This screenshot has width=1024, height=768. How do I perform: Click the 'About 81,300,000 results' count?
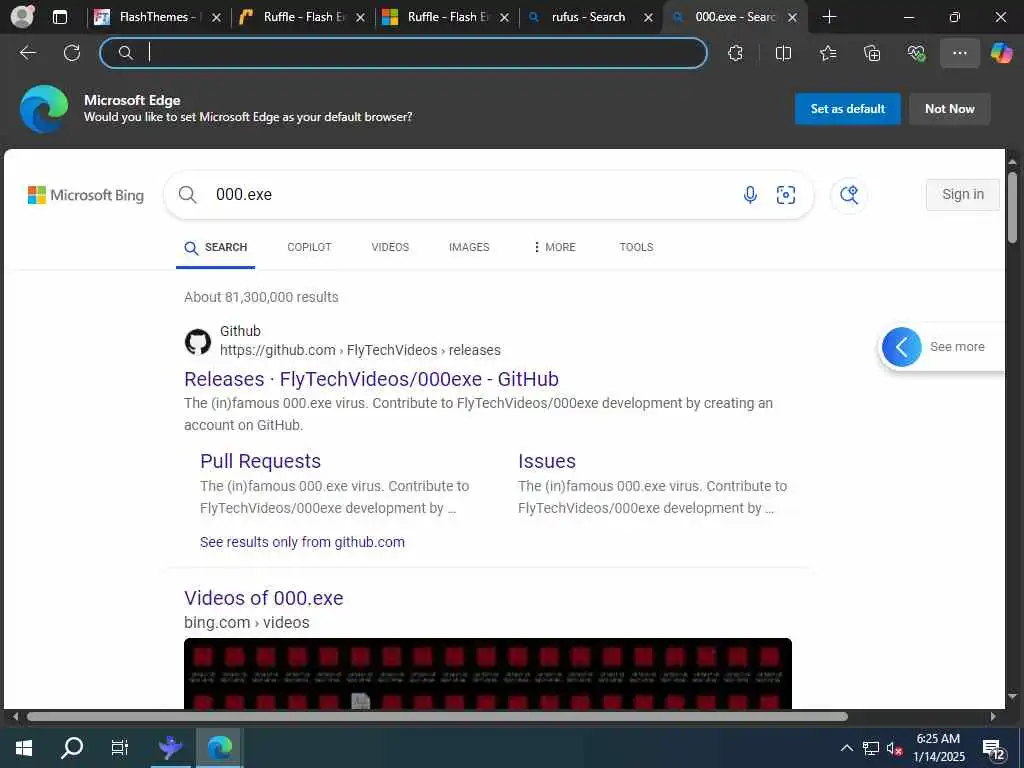coord(261,297)
